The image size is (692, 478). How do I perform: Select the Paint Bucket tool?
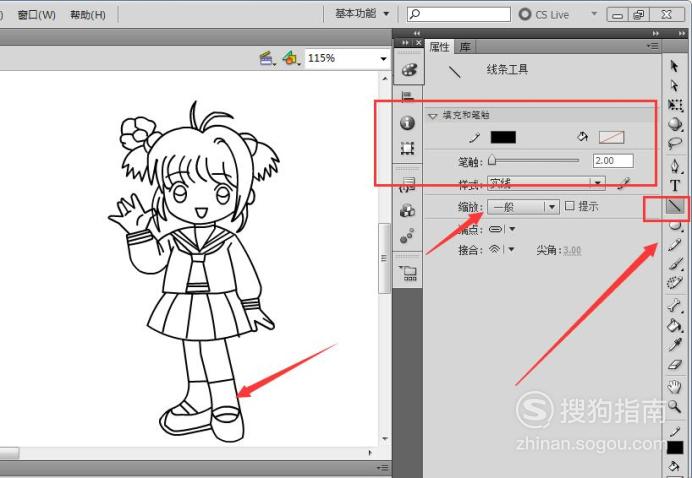click(675, 325)
